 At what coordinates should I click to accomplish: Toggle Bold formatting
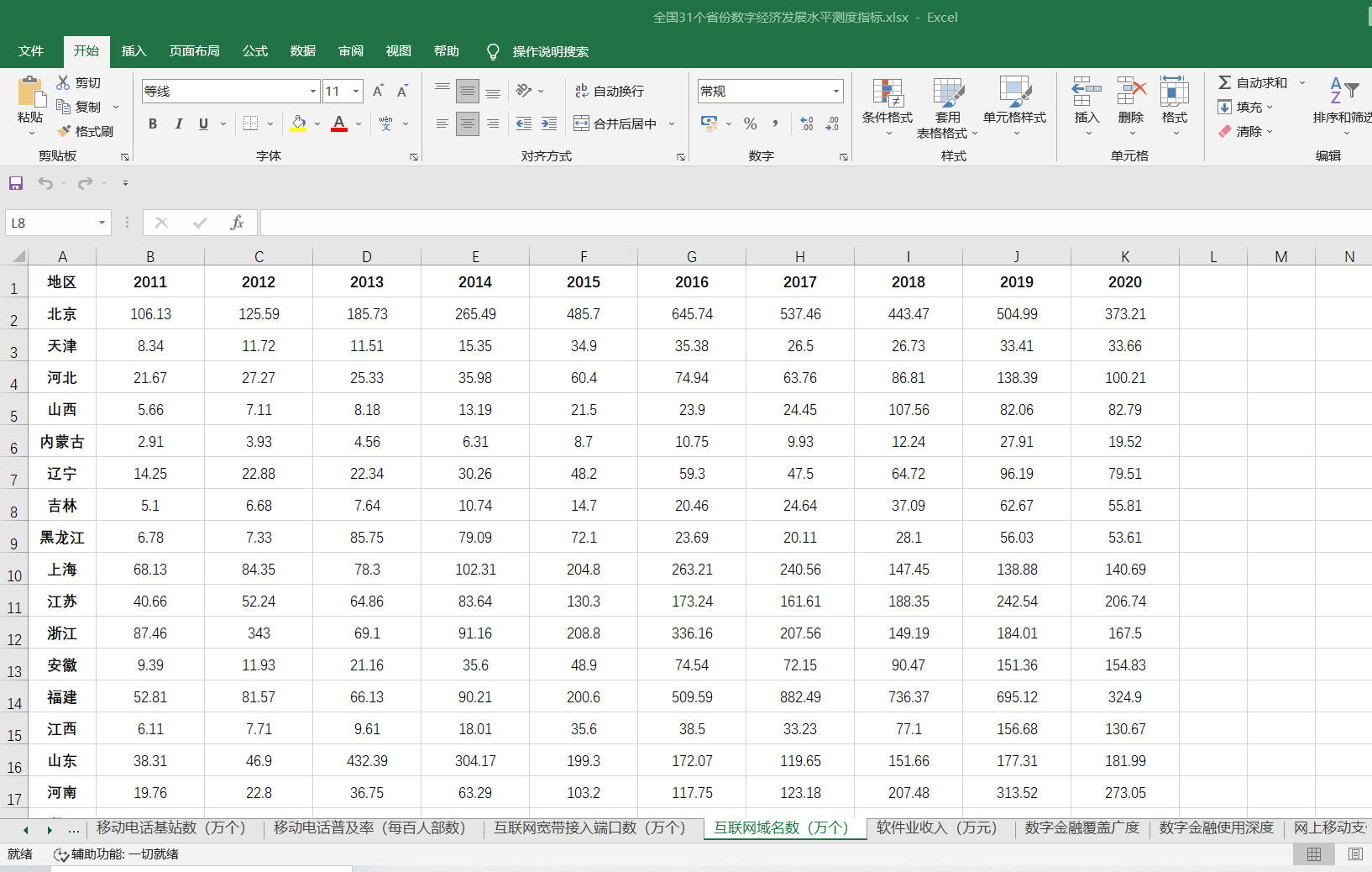pos(153,123)
